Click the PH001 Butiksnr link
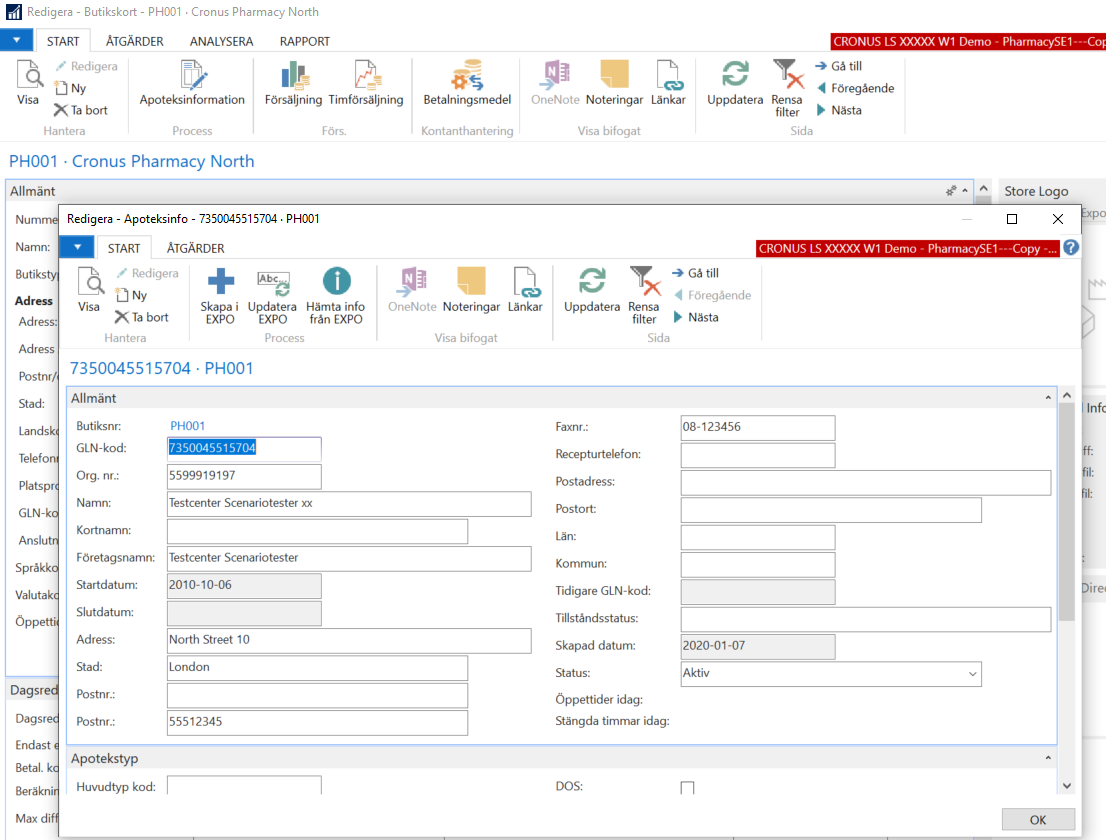This screenshot has height=840, width=1106. [x=187, y=426]
